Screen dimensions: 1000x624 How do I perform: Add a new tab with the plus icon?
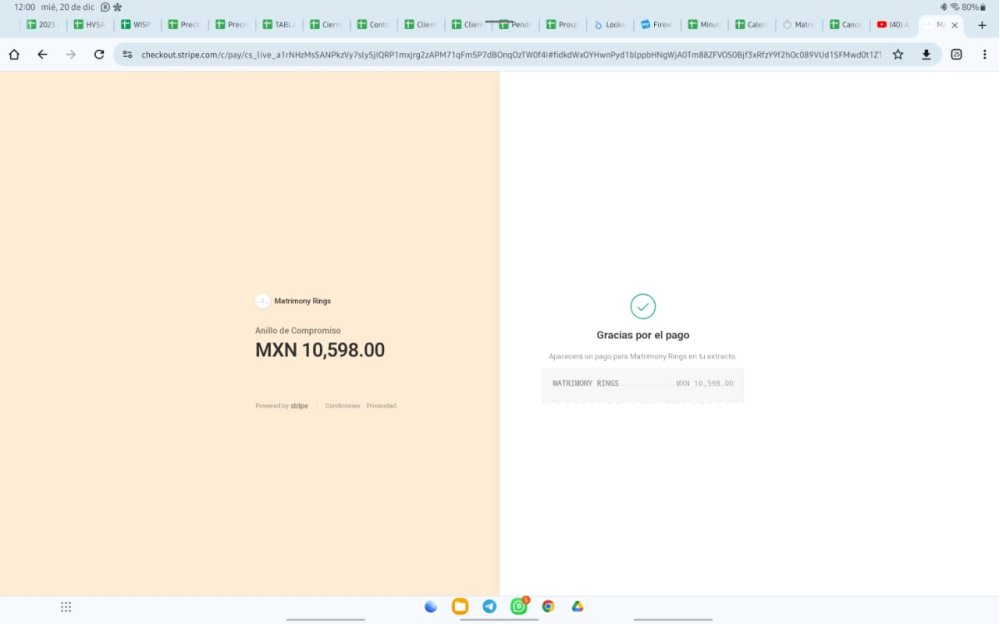pos(982,25)
